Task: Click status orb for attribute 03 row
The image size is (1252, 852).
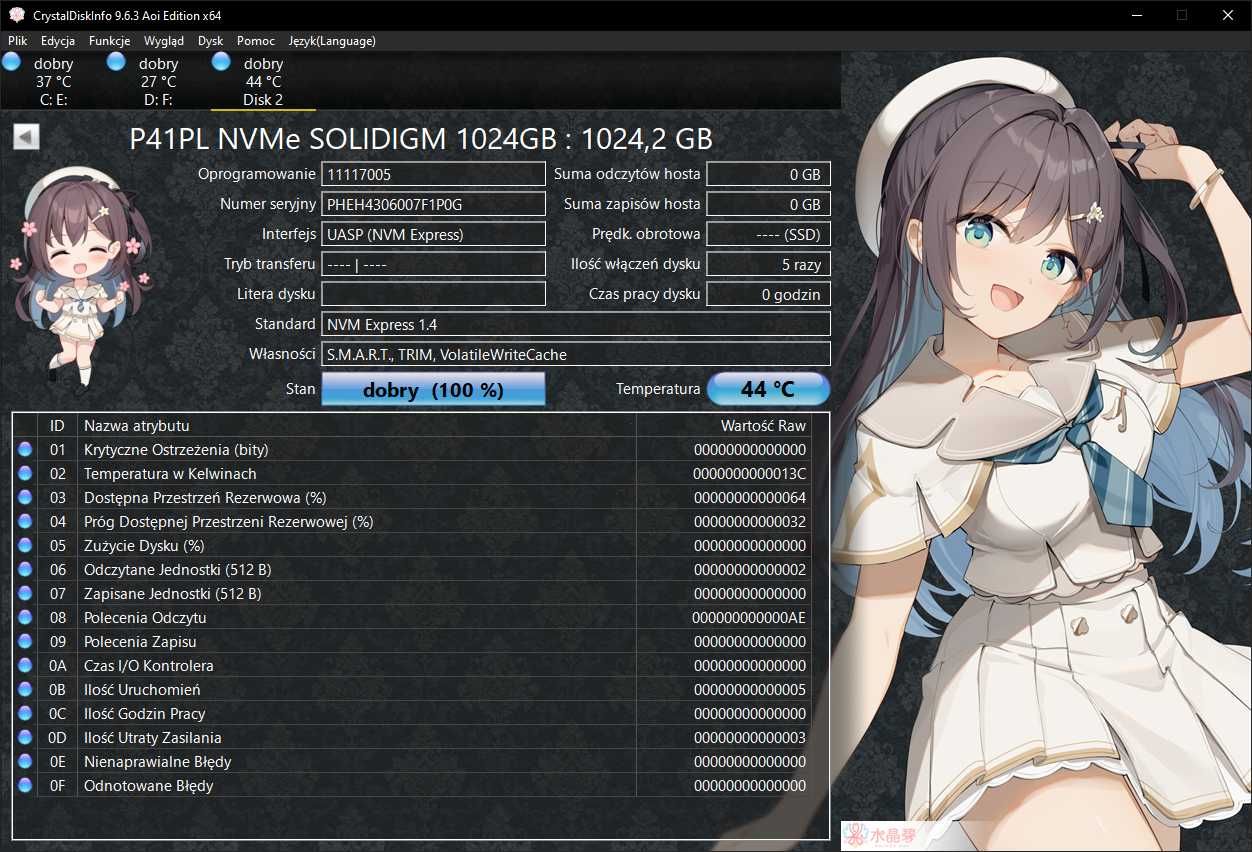Action: coord(25,497)
